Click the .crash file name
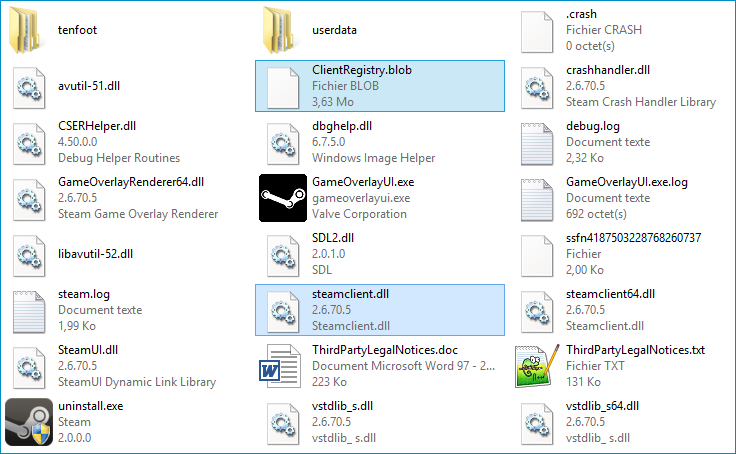Viewport: 736px width, 454px height. 581,14
